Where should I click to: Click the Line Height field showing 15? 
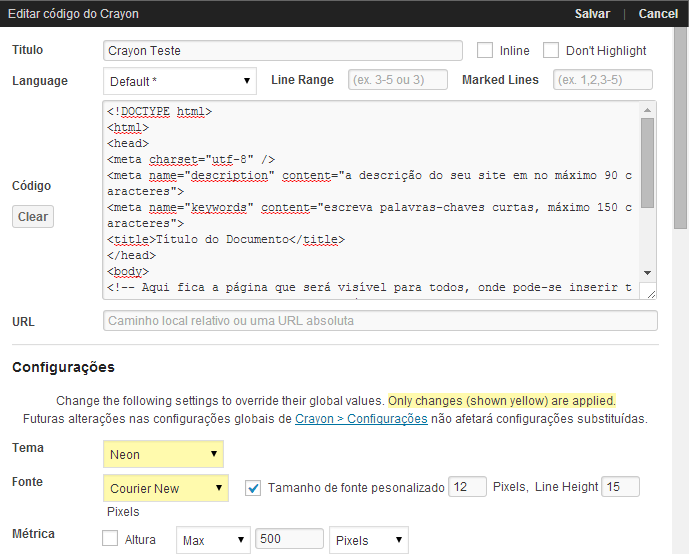[x=620, y=487]
